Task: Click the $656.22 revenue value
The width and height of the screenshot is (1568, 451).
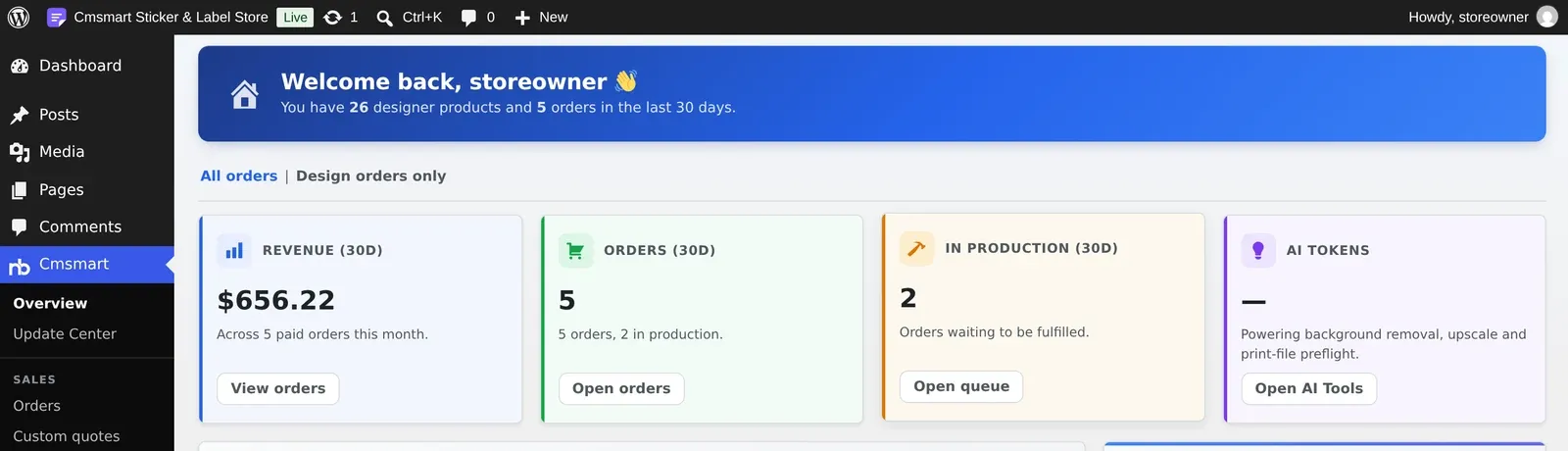Action: [x=276, y=300]
